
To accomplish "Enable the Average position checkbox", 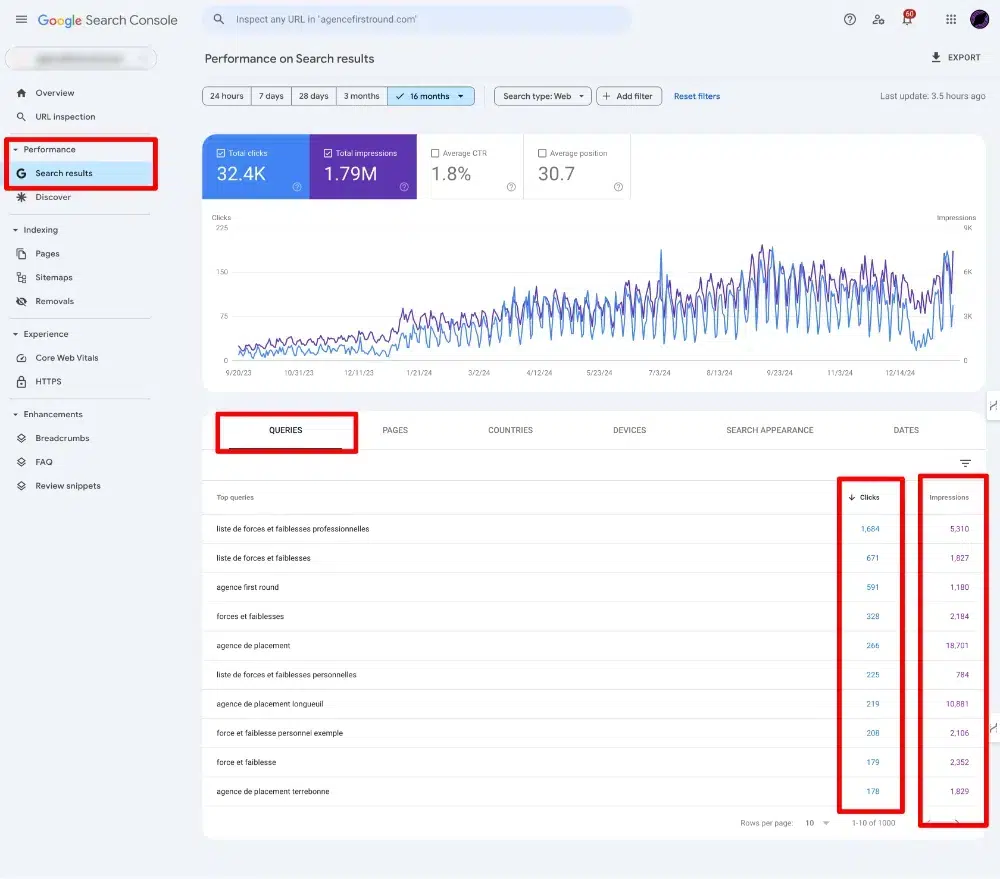I will tap(542, 153).
